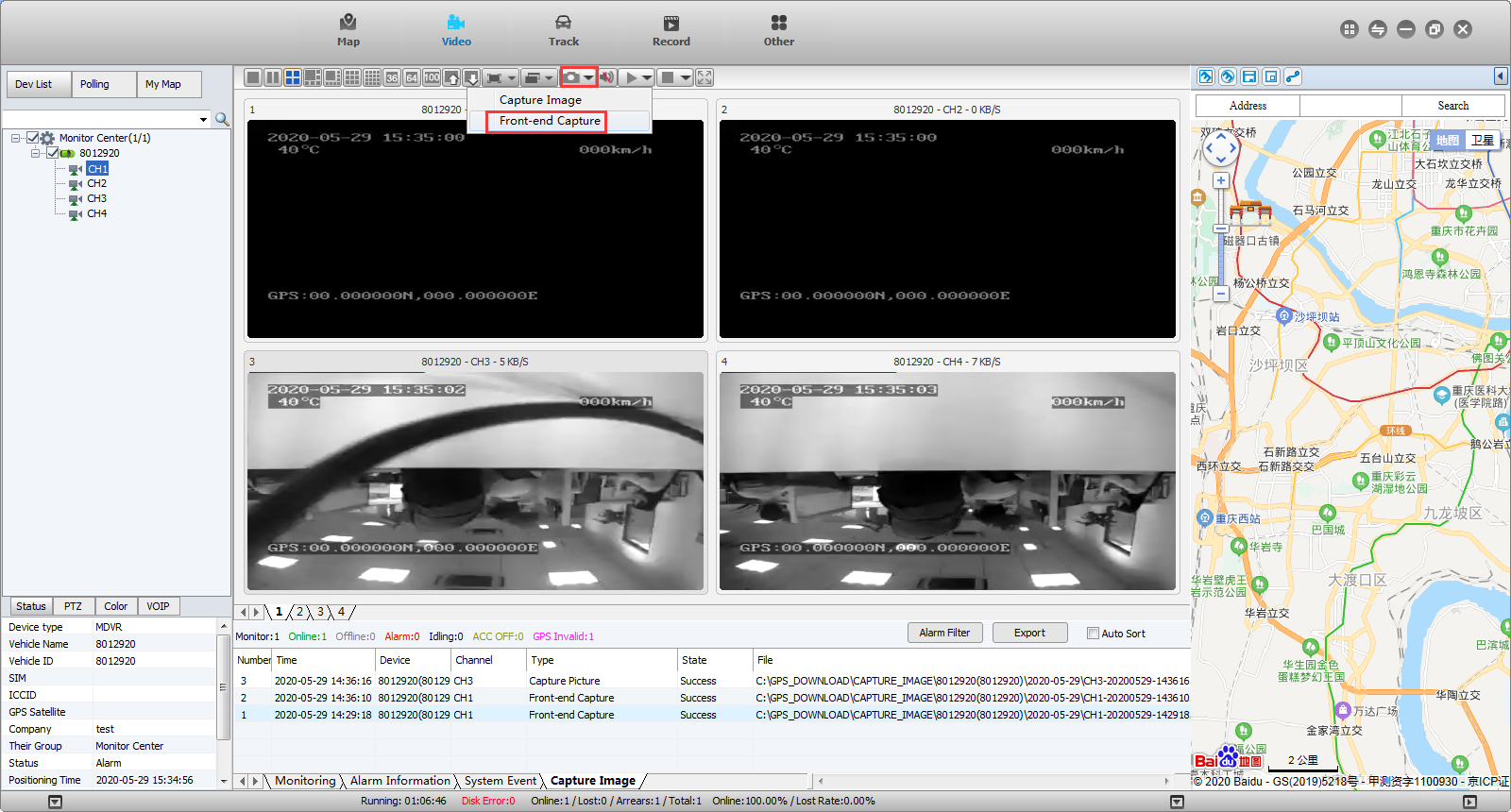This screenshot has height=812, width=1511.
Task: Toggle the 8012920 vehicle checkbox
Action: 53,153
